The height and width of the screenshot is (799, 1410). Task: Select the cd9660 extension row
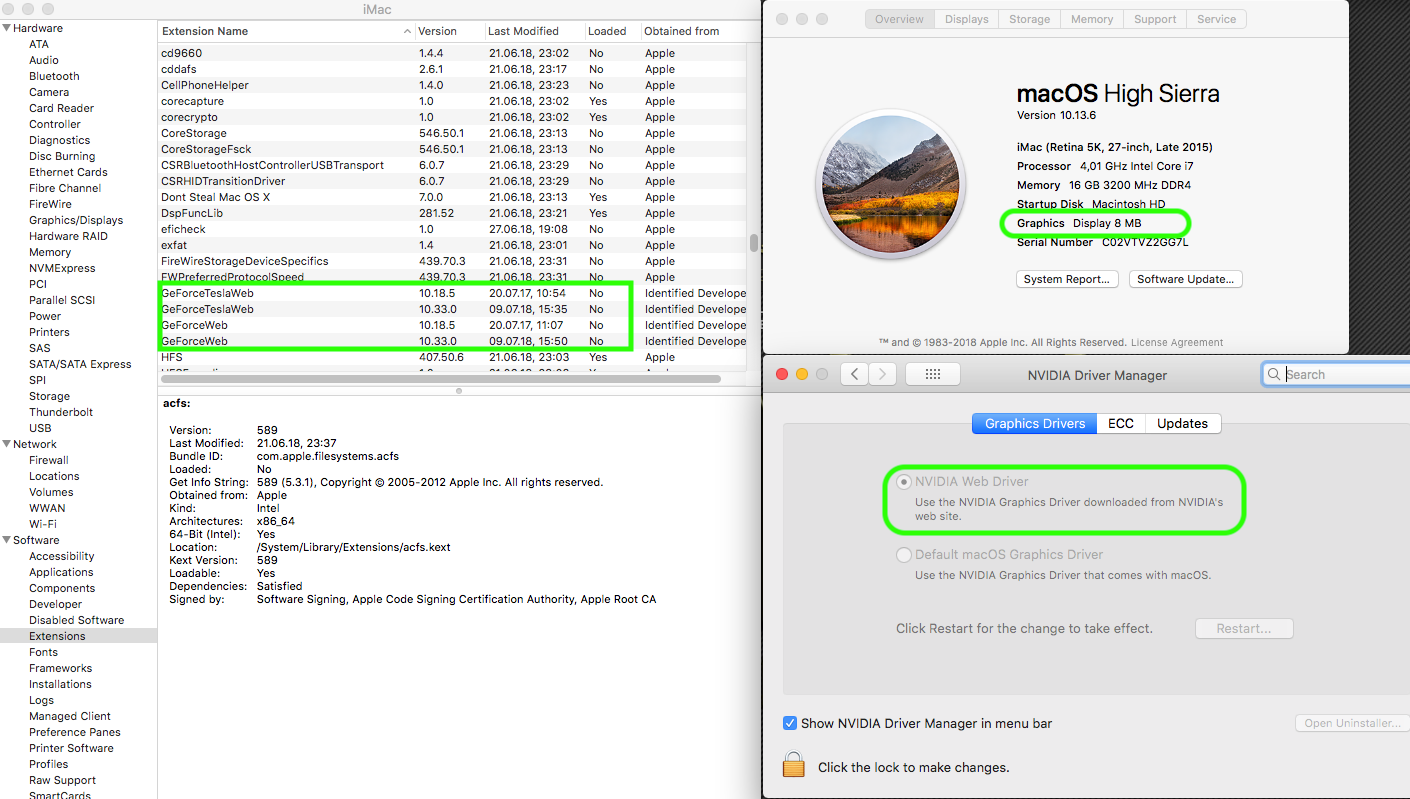(452, 53)
